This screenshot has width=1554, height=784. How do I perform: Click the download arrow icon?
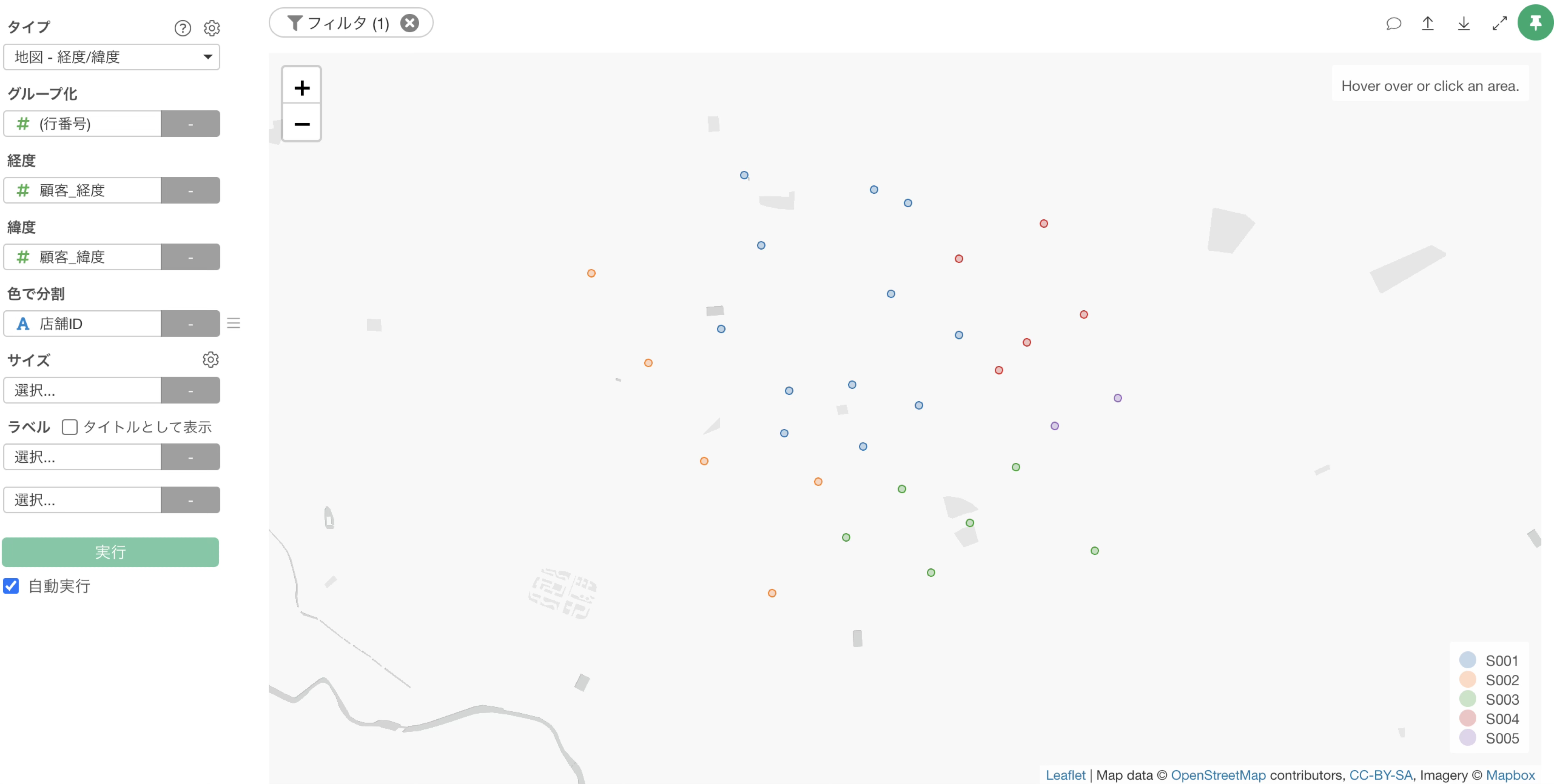1463,23
